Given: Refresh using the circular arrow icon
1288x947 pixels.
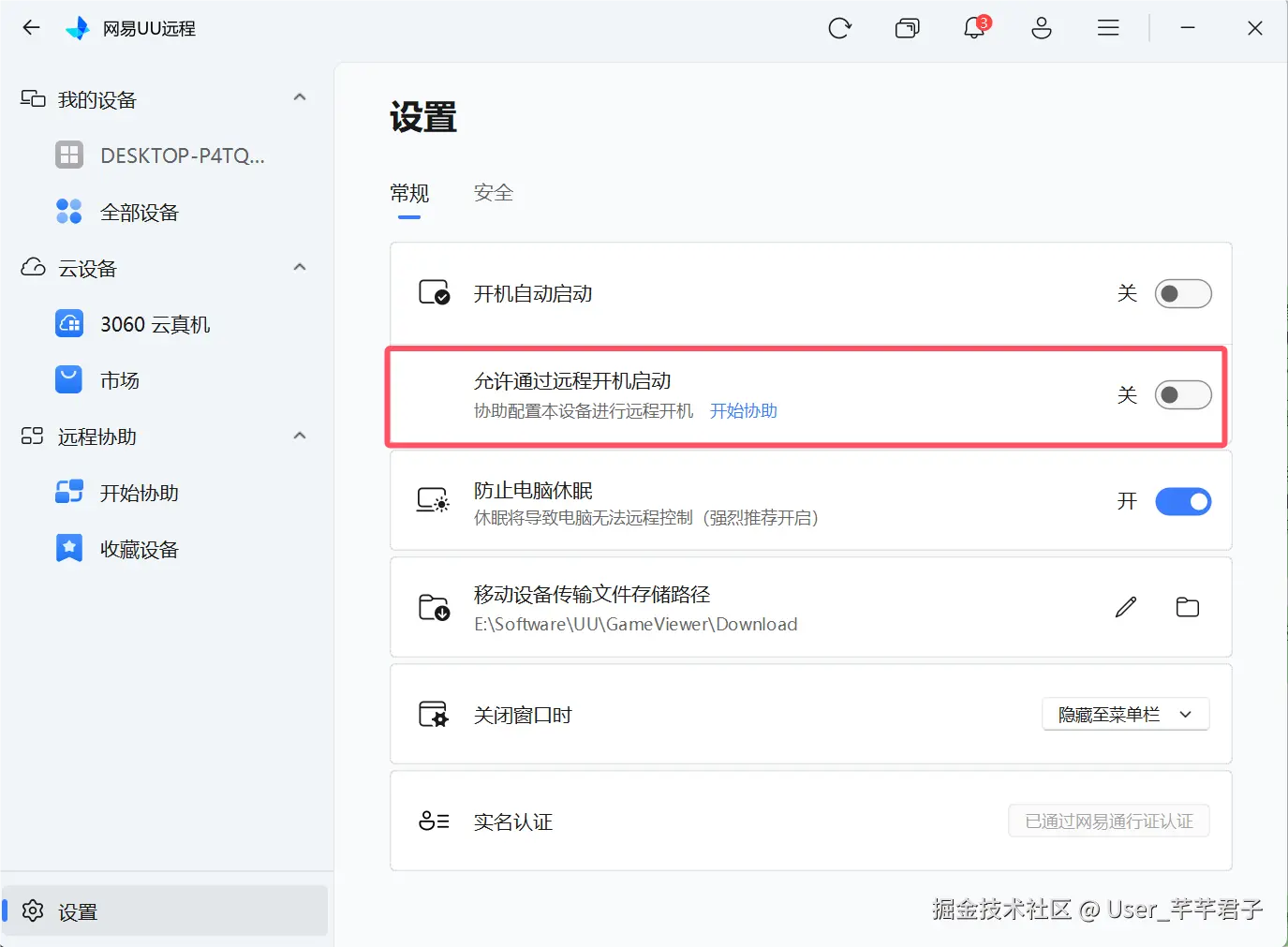Looking at the screenshot, I should click(x=839, y=28).
